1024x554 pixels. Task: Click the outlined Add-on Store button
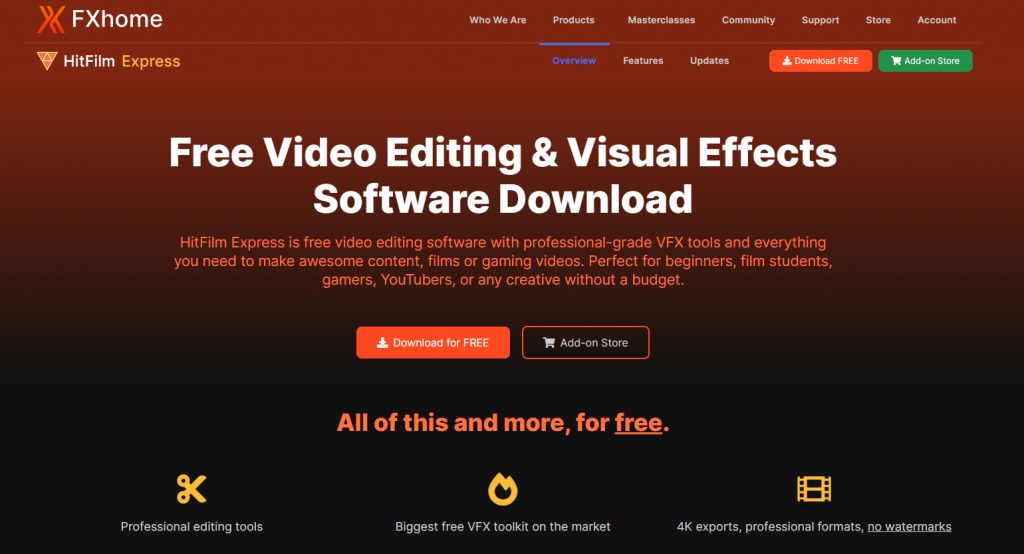(586, 342)
